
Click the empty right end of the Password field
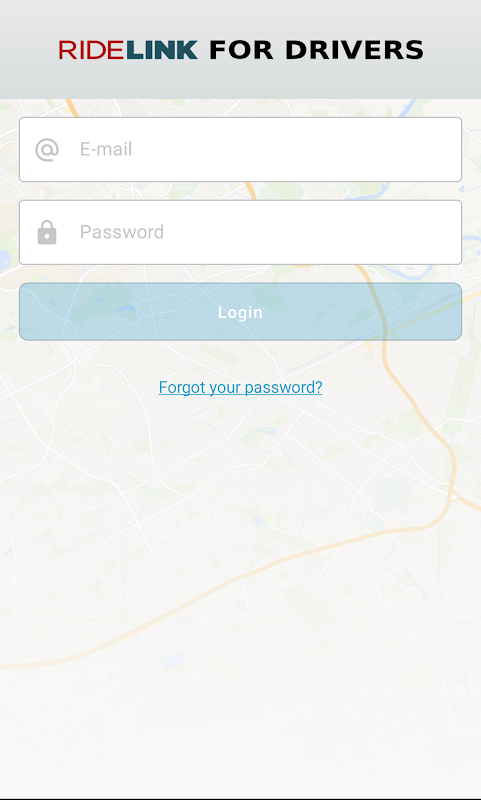coord(408,232)
